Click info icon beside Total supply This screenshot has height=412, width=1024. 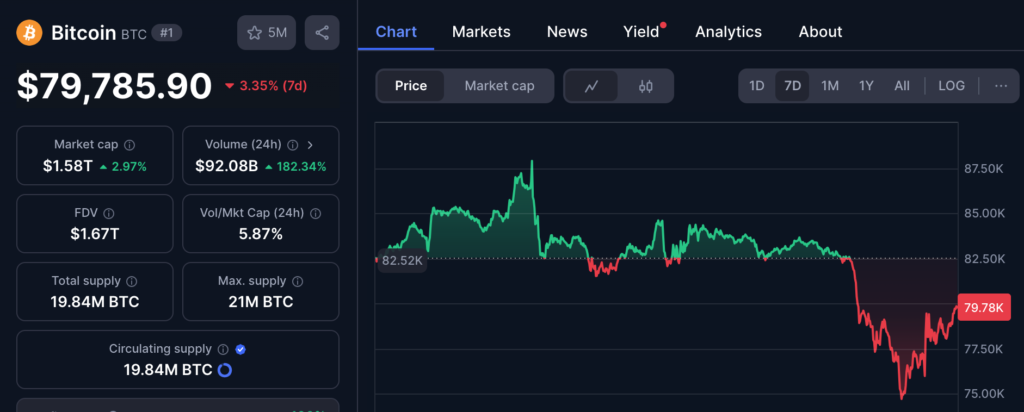[132, 282]
